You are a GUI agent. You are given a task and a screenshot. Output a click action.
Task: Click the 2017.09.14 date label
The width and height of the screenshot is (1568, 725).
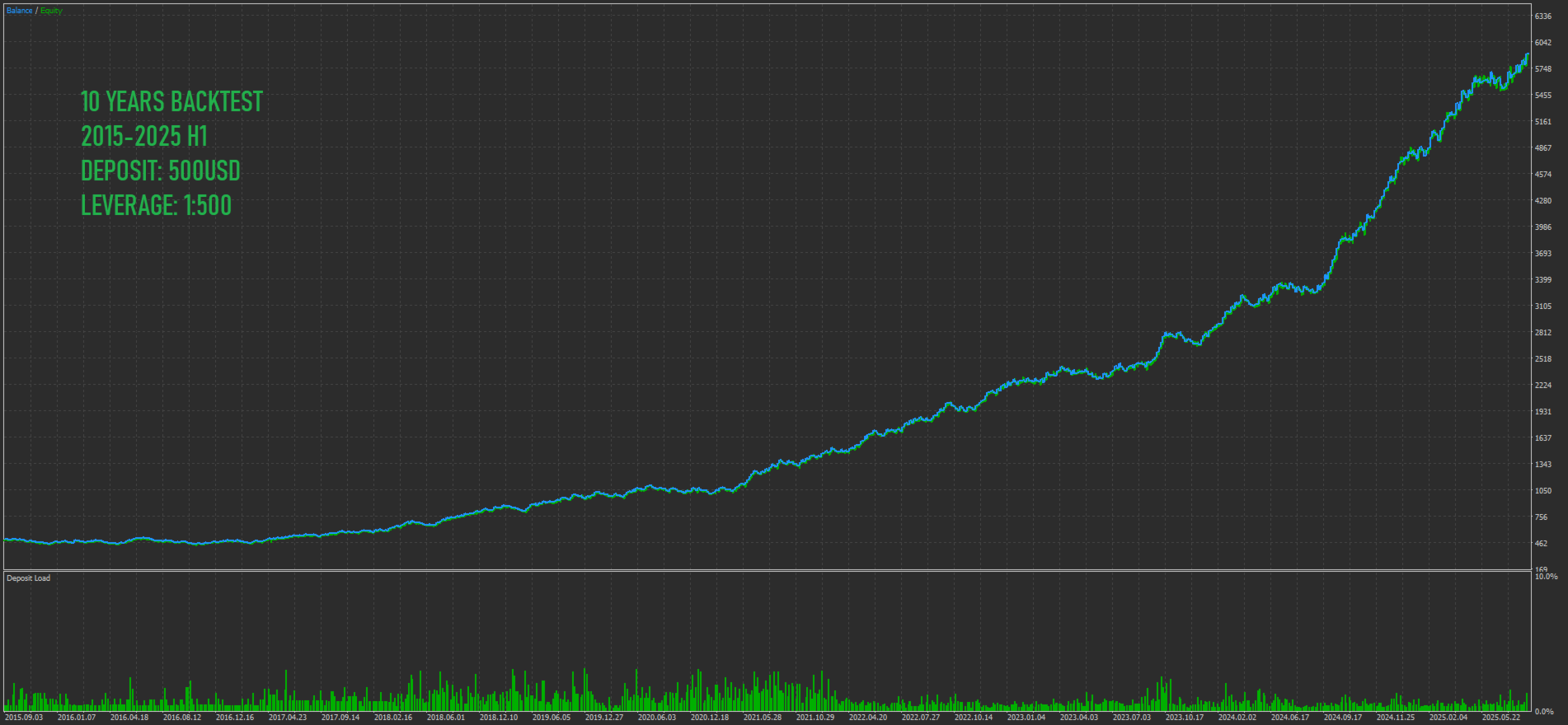340,718
